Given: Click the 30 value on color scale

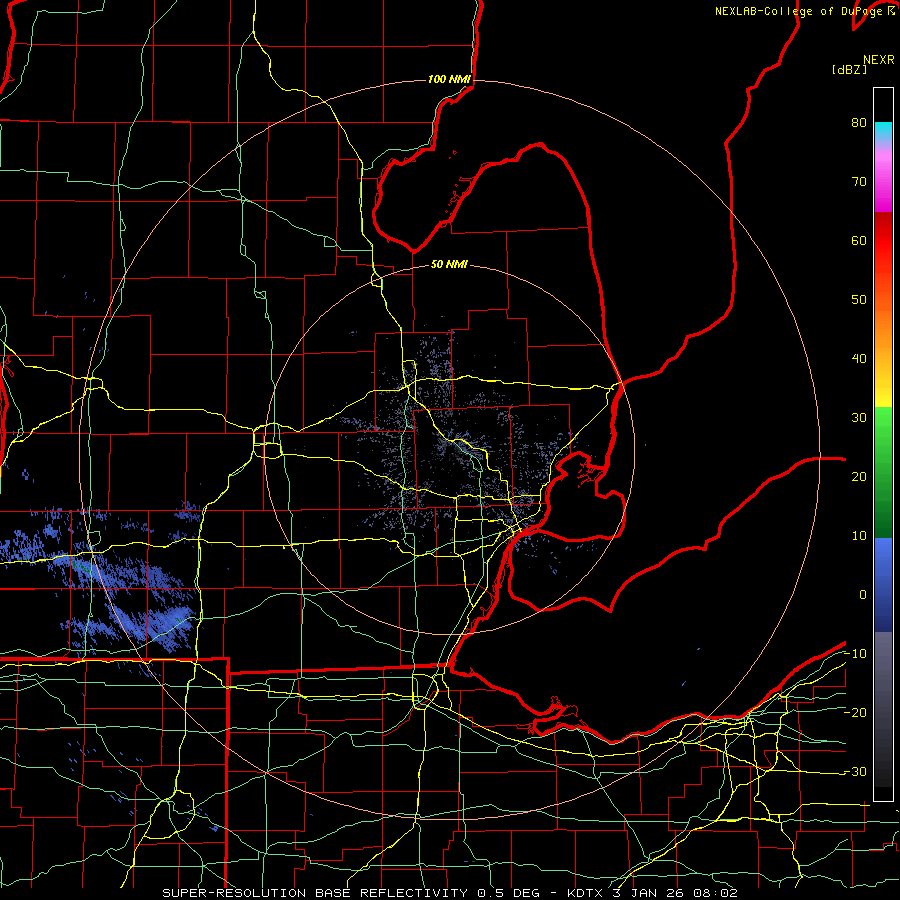Looking at the screenshot, I should pyautogui.click(x=859, y=418).
